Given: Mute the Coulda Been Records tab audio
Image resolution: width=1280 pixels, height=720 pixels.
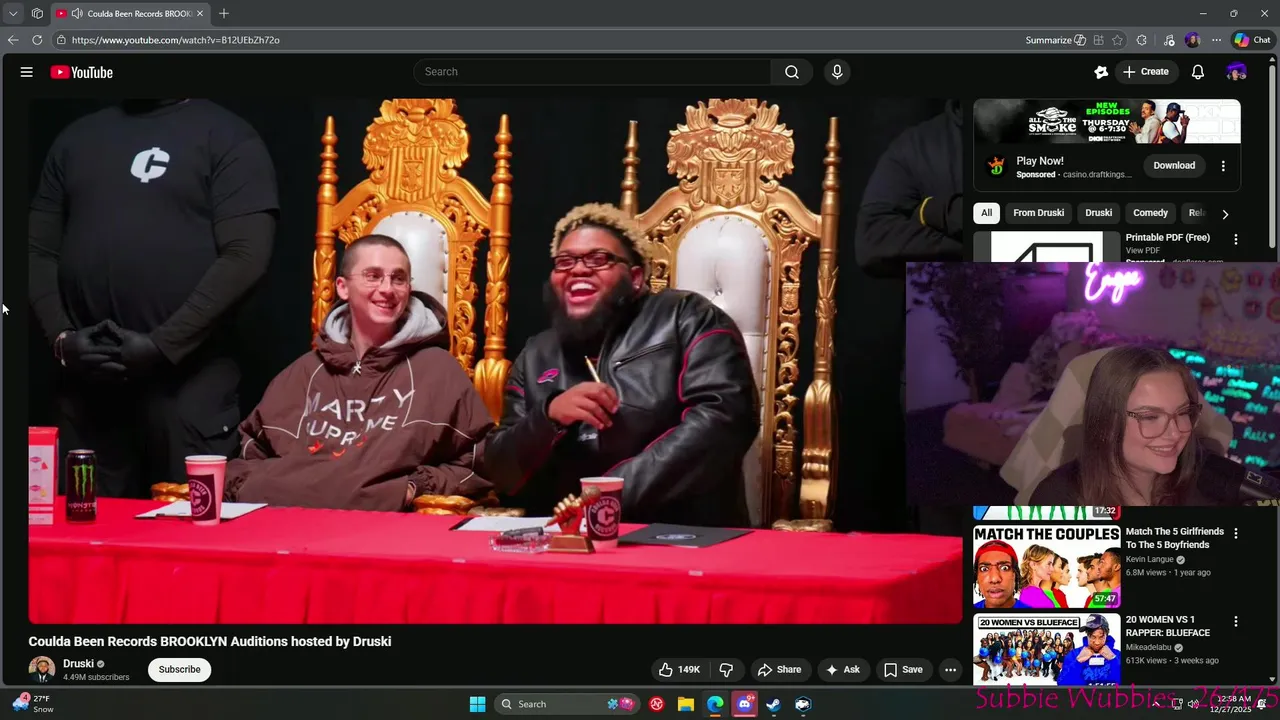Looking at the screenshot, I should 77,13.
